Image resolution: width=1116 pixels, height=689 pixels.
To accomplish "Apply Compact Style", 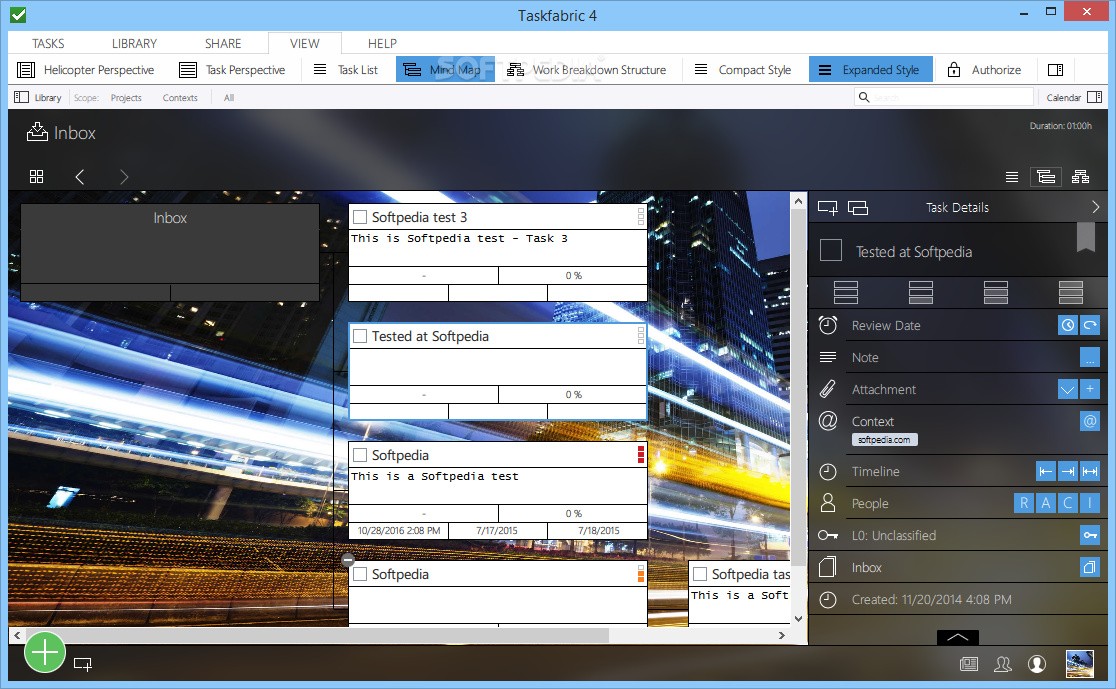I will point(743,70).
